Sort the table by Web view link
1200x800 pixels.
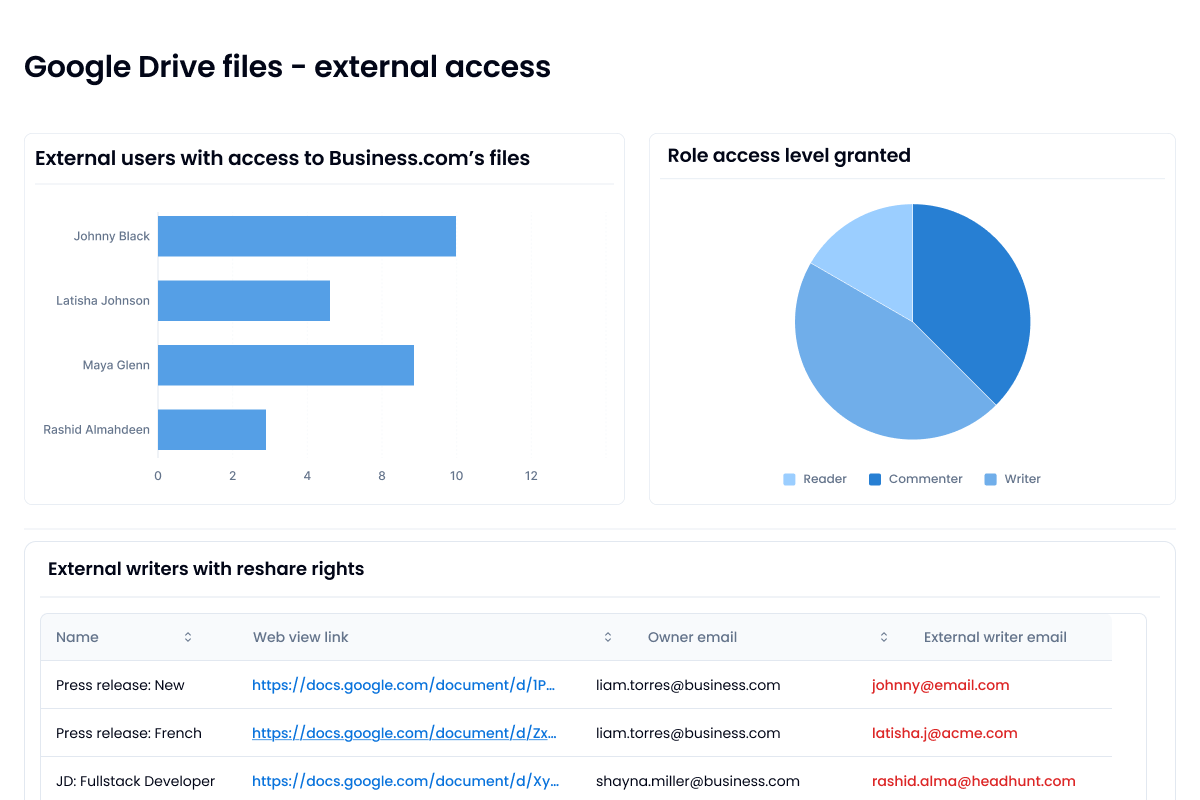[607, 637]
